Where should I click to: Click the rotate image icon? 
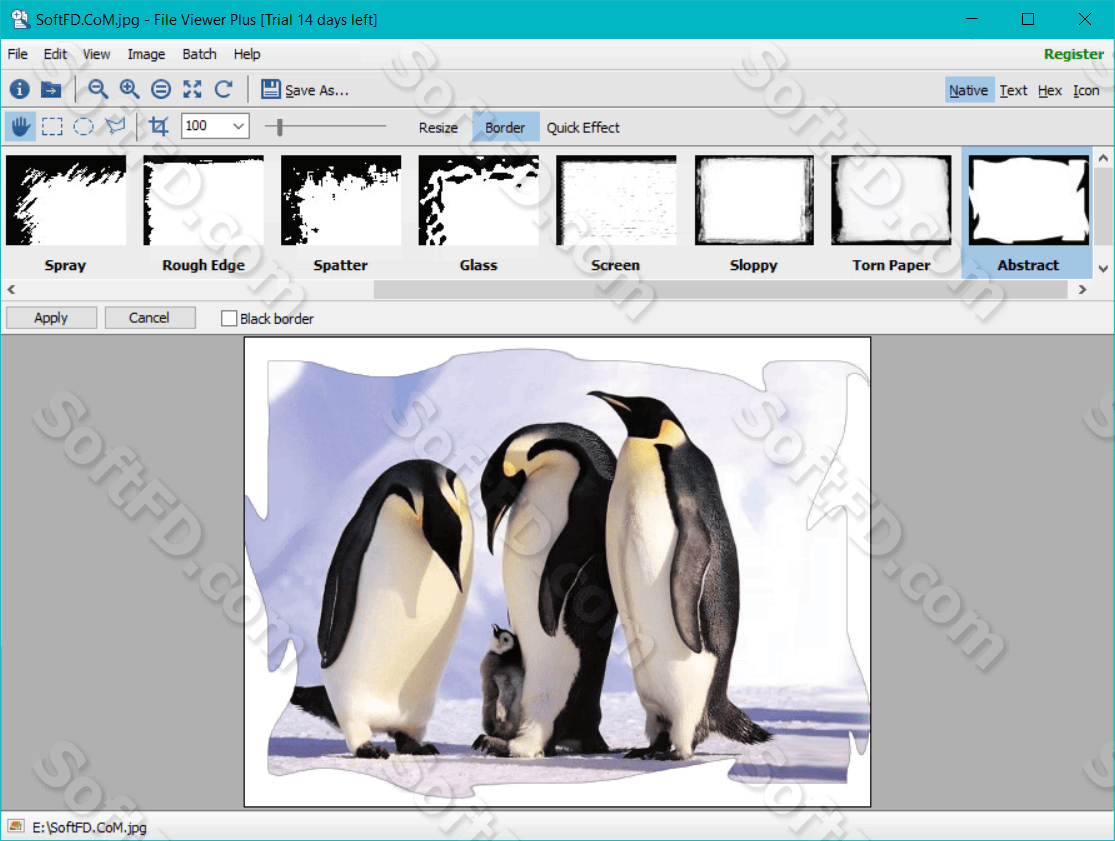223,89
